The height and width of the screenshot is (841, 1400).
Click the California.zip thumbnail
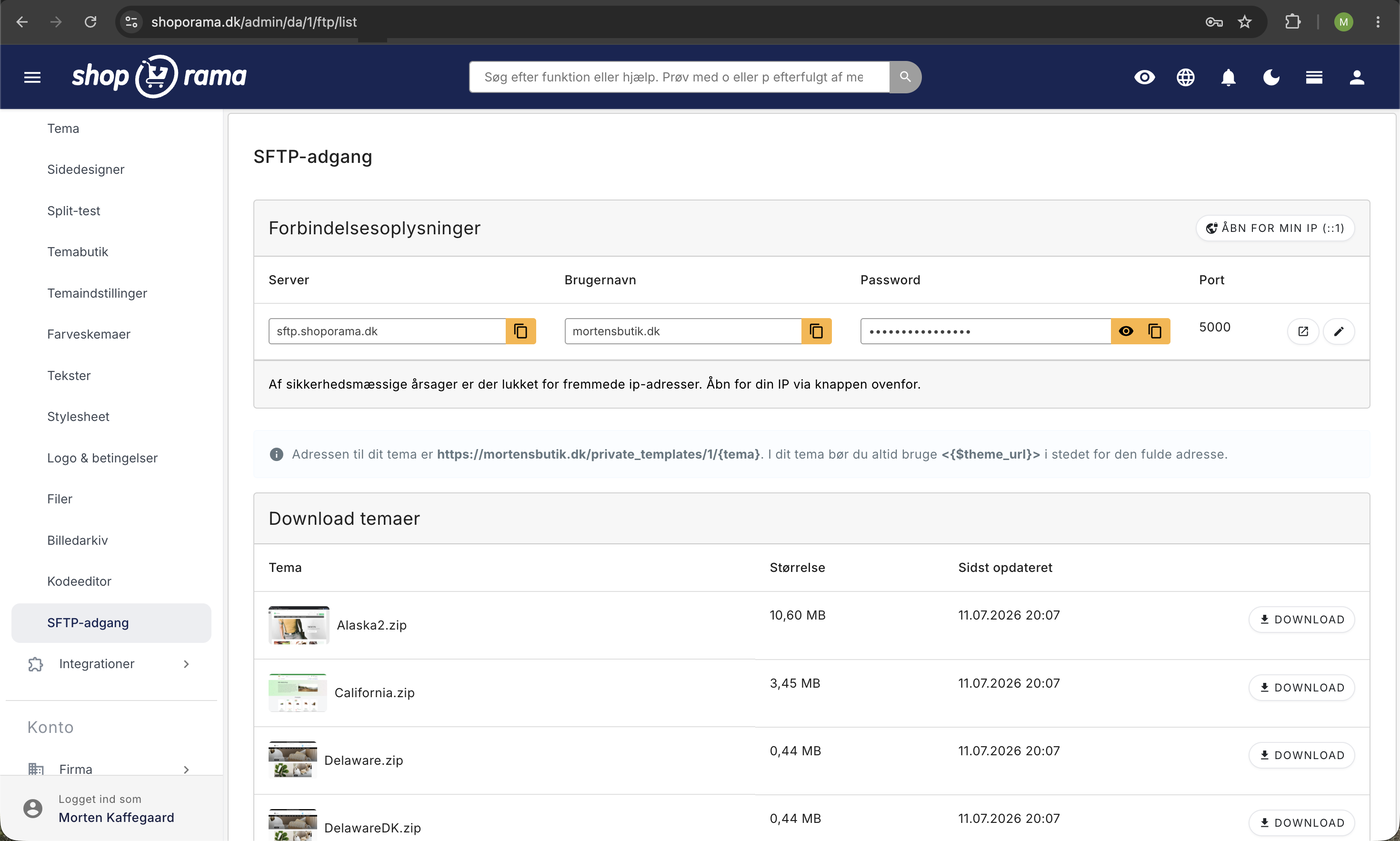pos(298,693)
